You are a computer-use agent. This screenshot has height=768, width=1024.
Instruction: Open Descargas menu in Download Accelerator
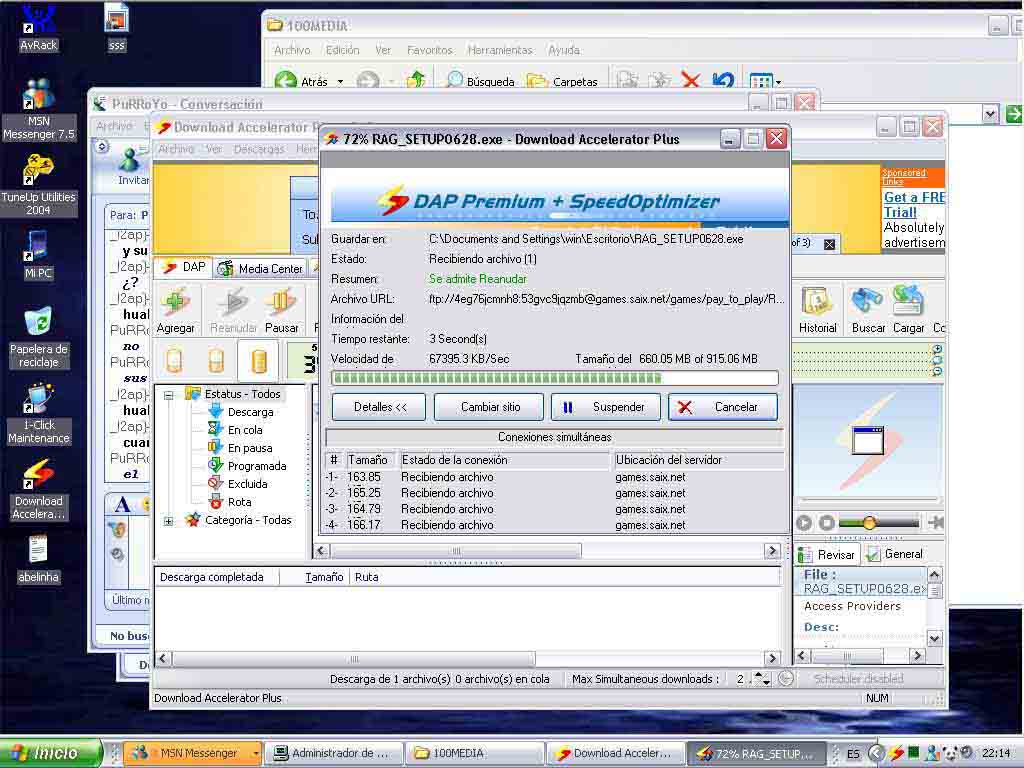[259, 150]
